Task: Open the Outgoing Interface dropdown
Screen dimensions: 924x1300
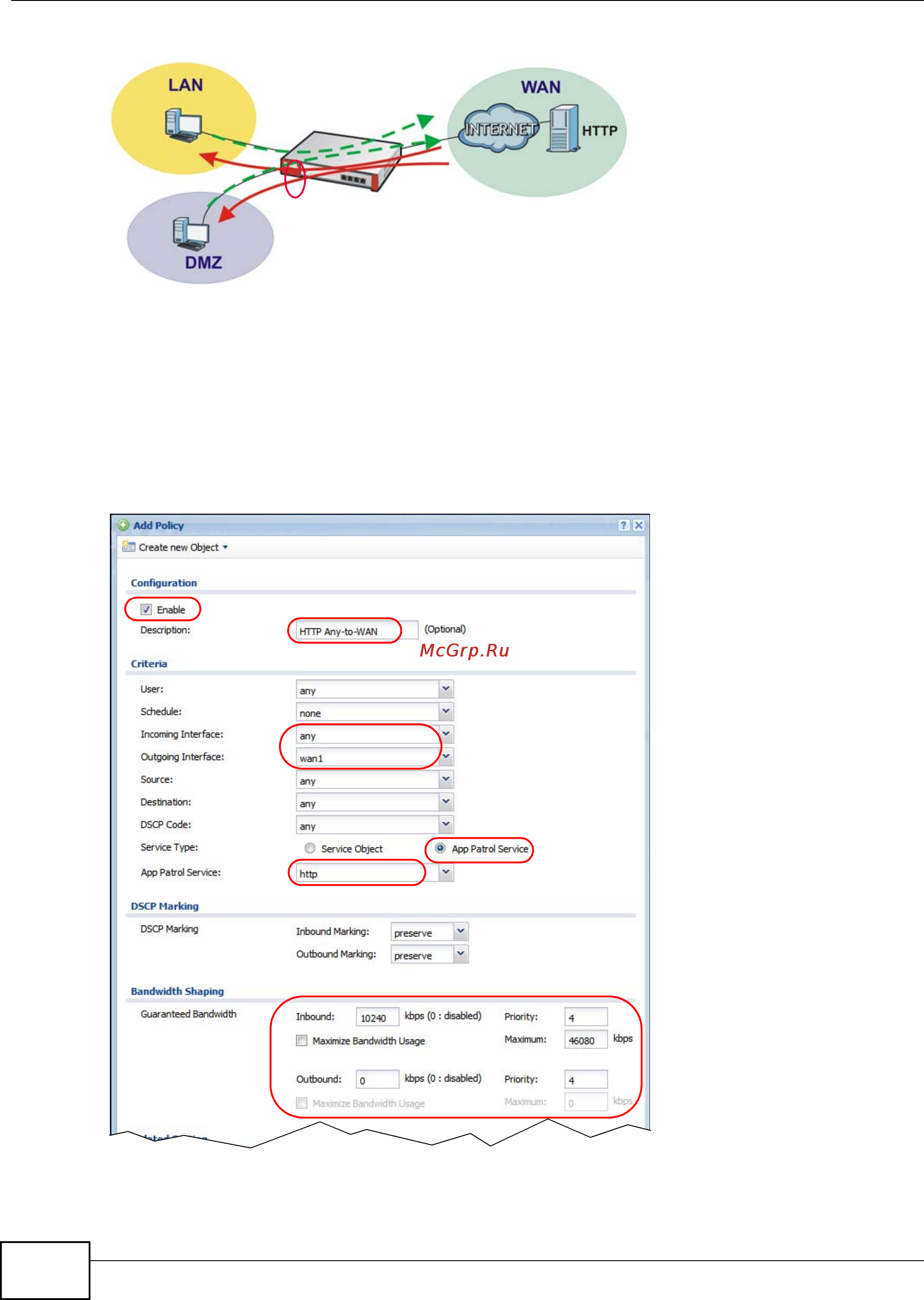Action: click(x=447, y=757)
